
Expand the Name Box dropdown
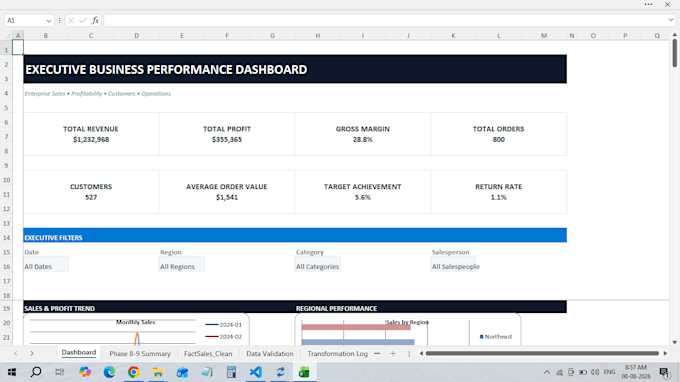(49, 20)
